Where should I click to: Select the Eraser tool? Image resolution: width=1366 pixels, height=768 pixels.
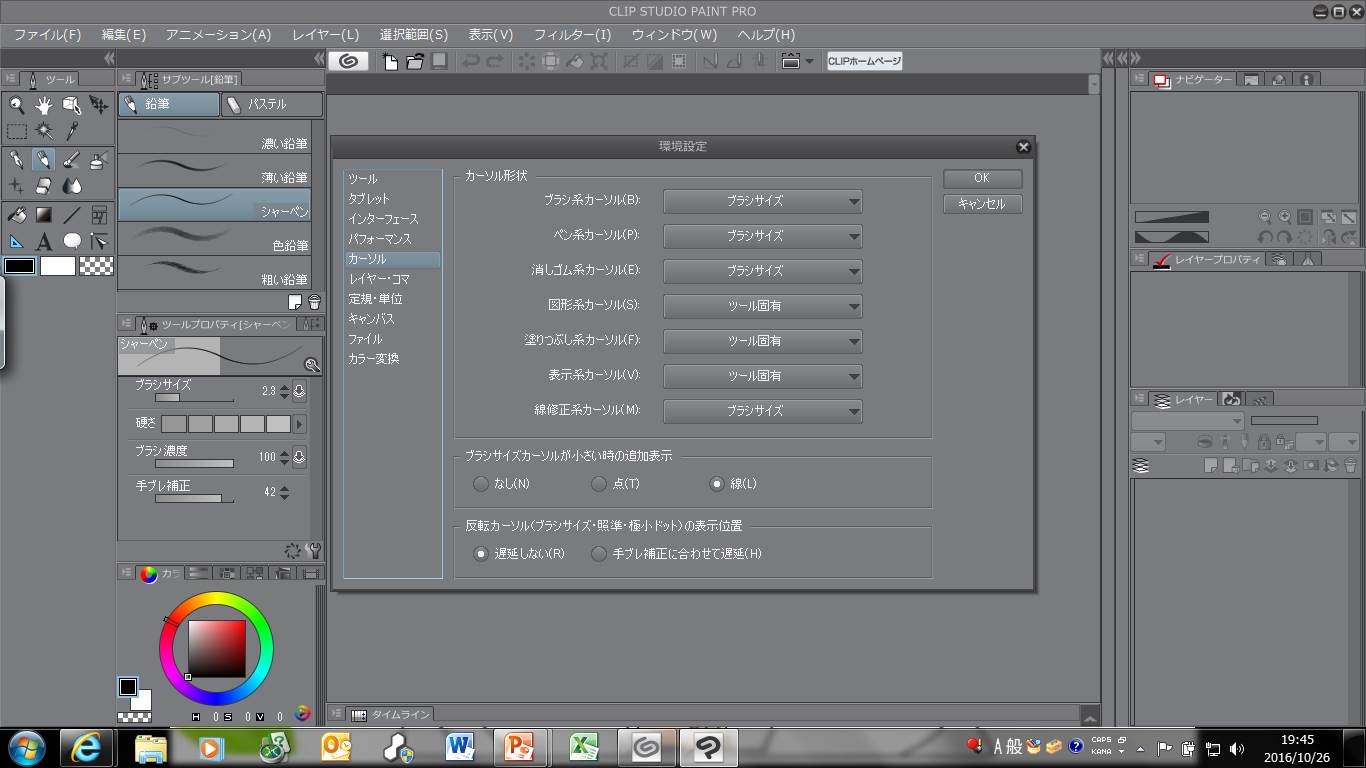pos(44,186)
